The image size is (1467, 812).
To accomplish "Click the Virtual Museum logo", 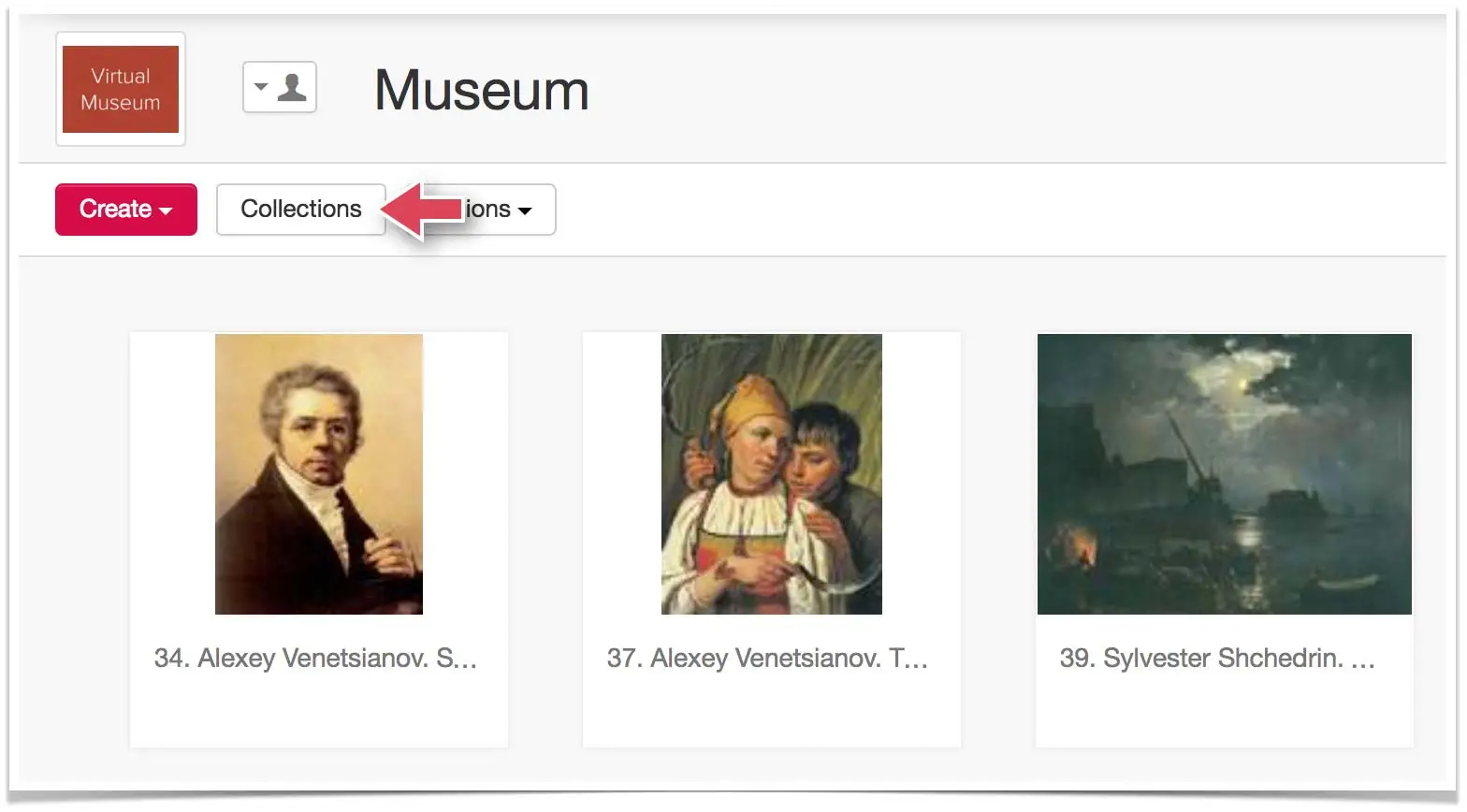I will point(121,89).
